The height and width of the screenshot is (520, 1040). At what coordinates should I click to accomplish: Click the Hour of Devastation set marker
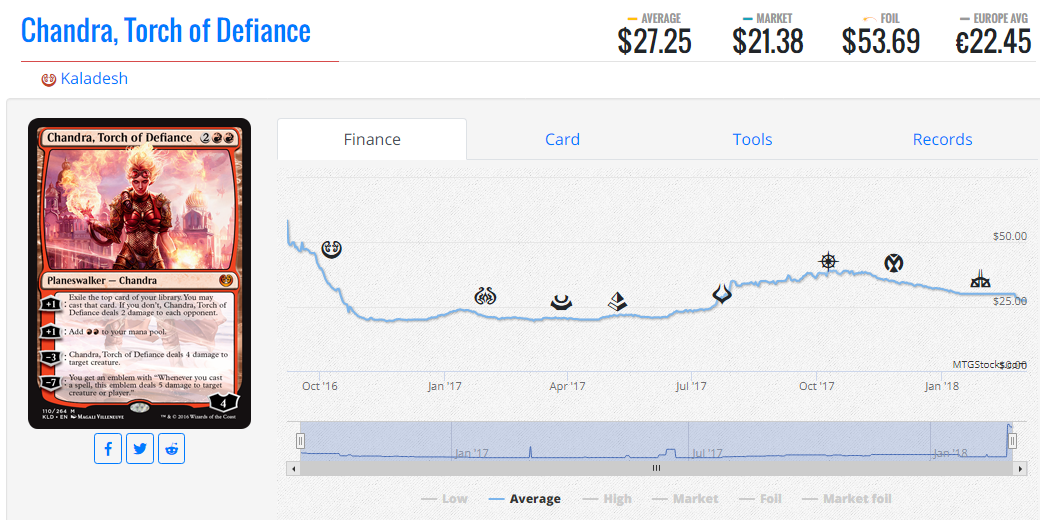pos(721,294)
